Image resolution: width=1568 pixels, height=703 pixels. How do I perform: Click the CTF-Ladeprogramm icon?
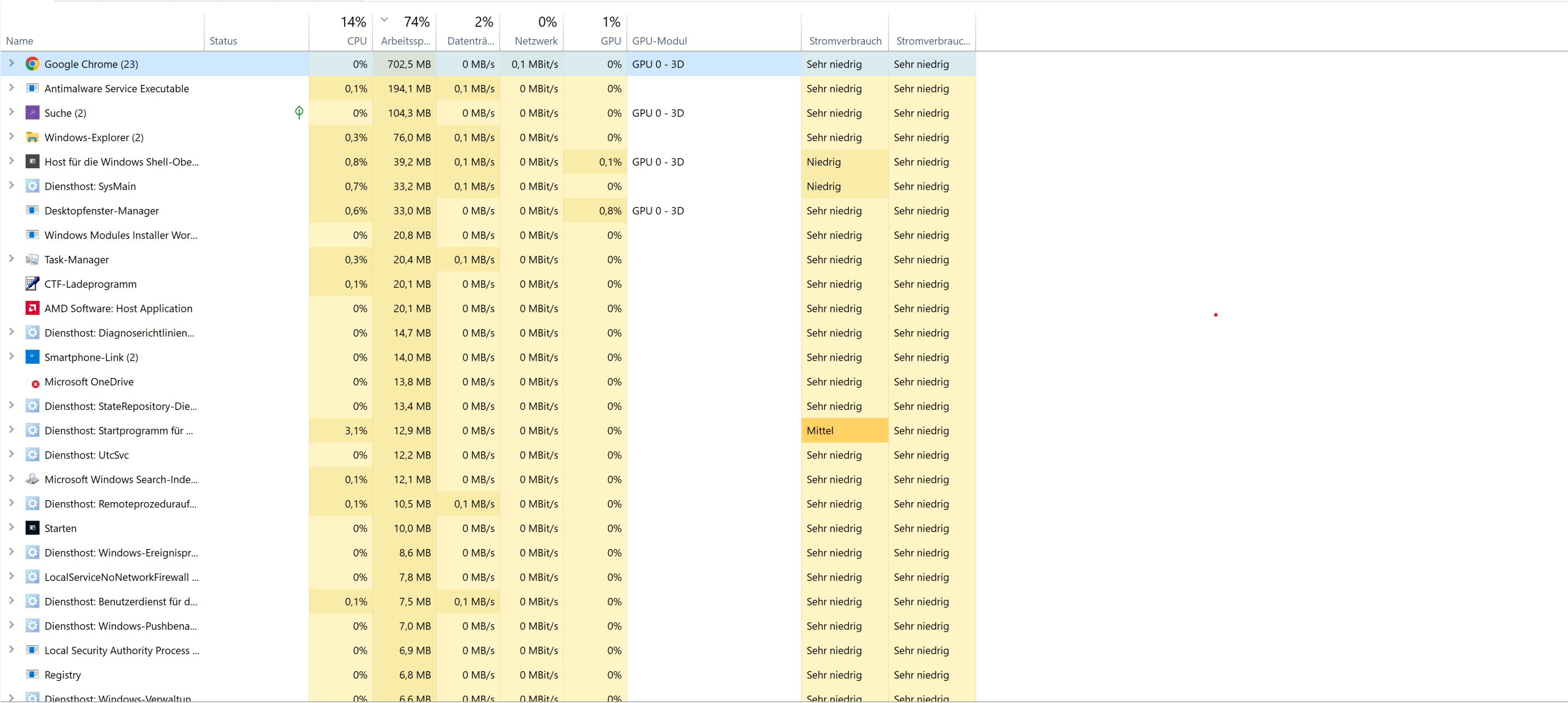click(32, 284)
